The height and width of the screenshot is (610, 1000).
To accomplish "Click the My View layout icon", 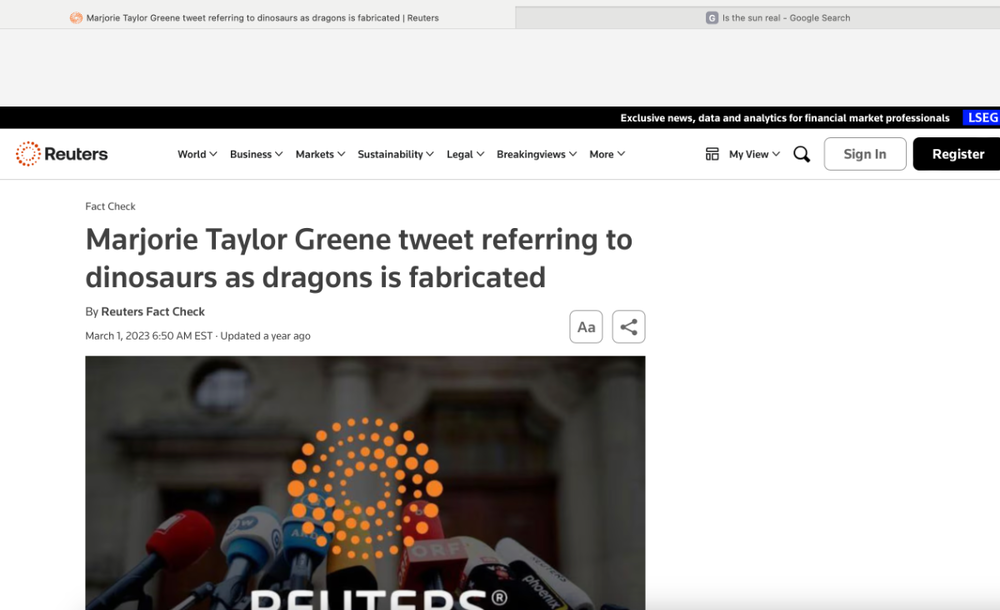I will click(x=712, y=154).
